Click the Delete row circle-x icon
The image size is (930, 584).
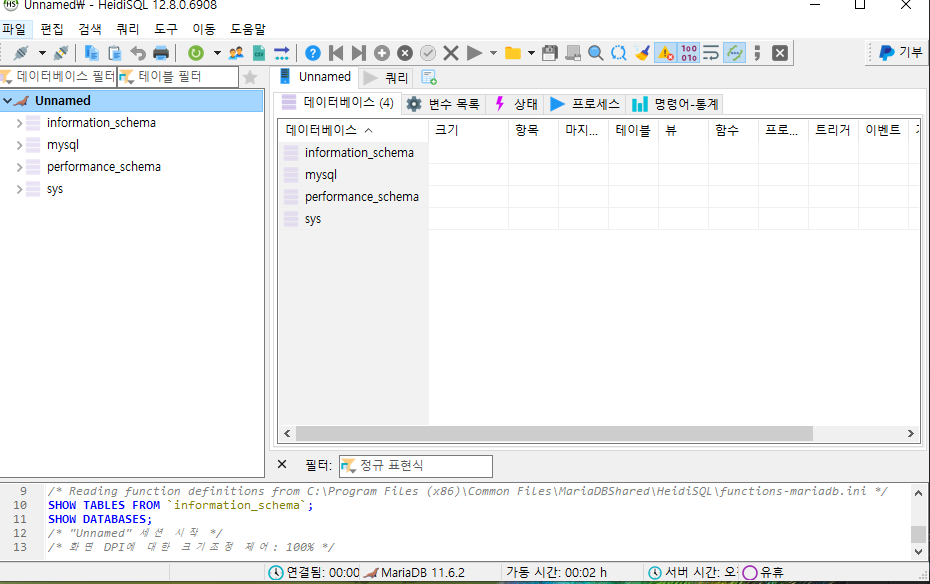[x=405, y=53]
